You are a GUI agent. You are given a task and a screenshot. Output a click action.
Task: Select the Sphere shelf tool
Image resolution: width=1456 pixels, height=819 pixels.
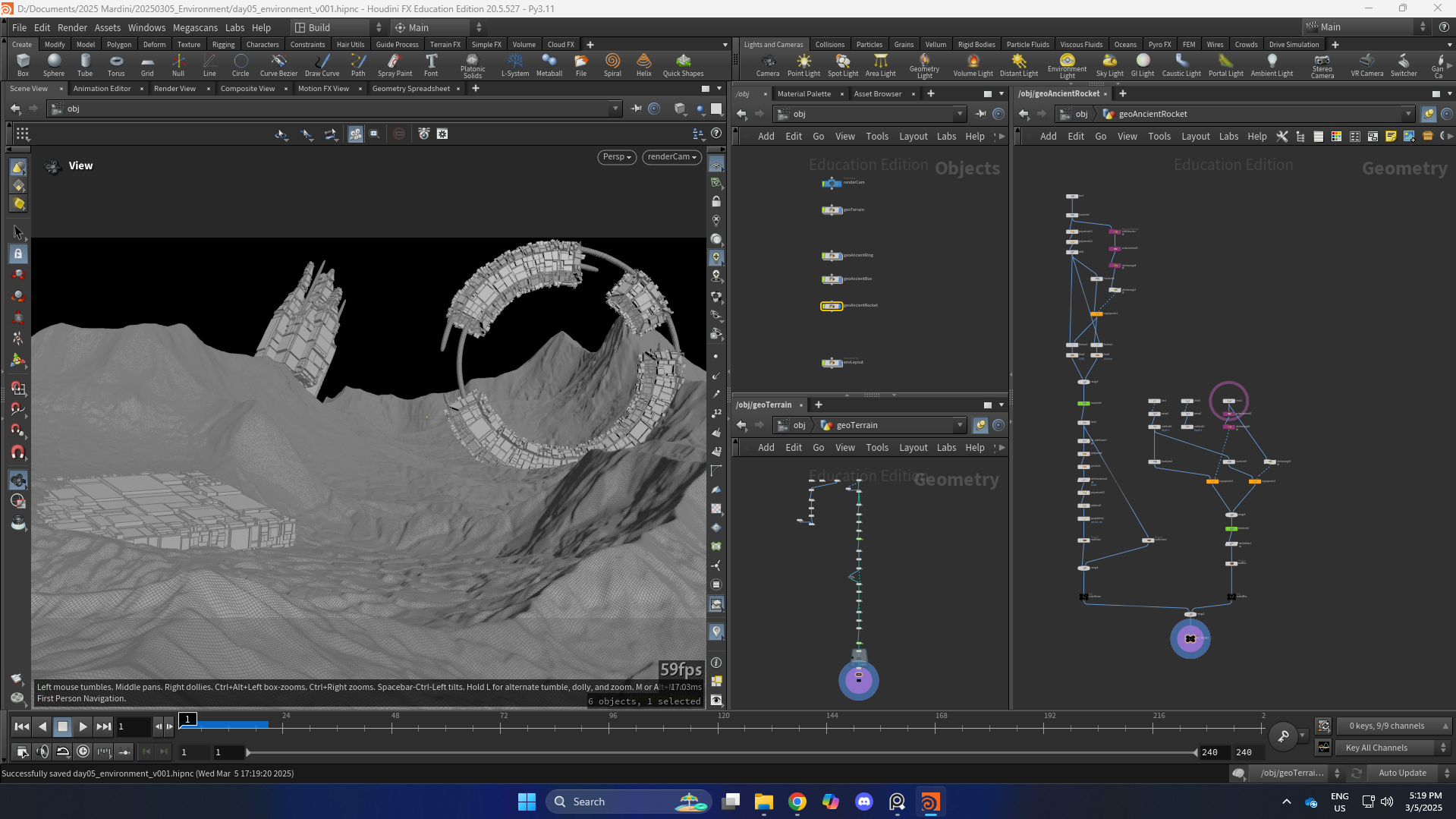tap(54, 65)
